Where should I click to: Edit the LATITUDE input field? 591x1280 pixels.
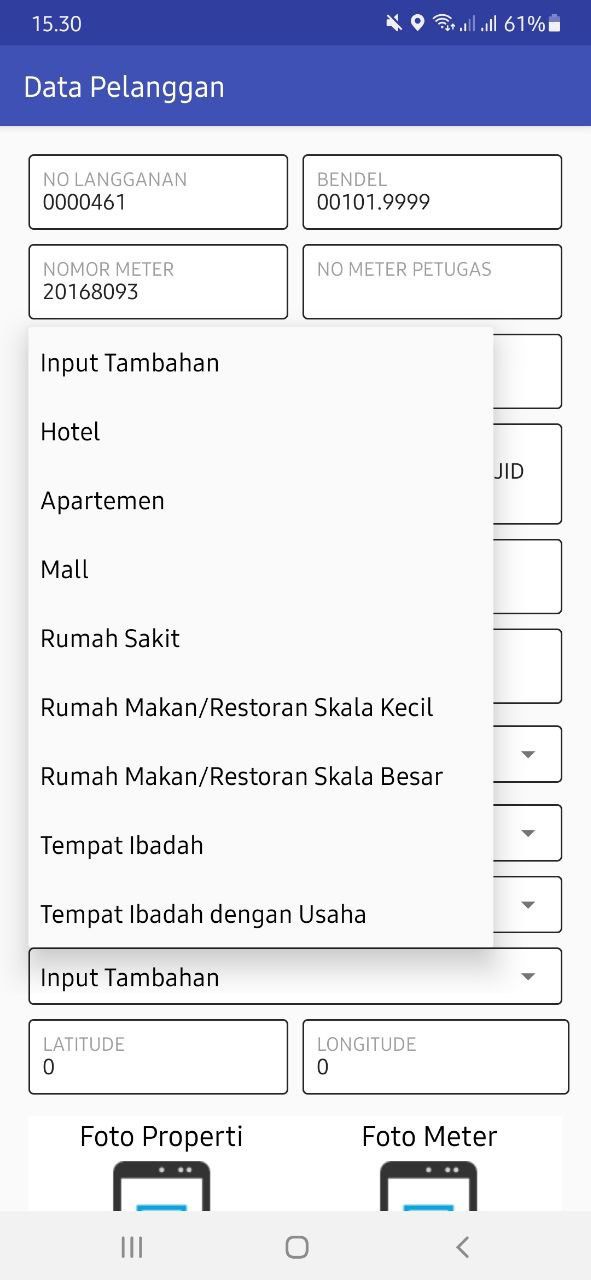(x=158, y=1057)
